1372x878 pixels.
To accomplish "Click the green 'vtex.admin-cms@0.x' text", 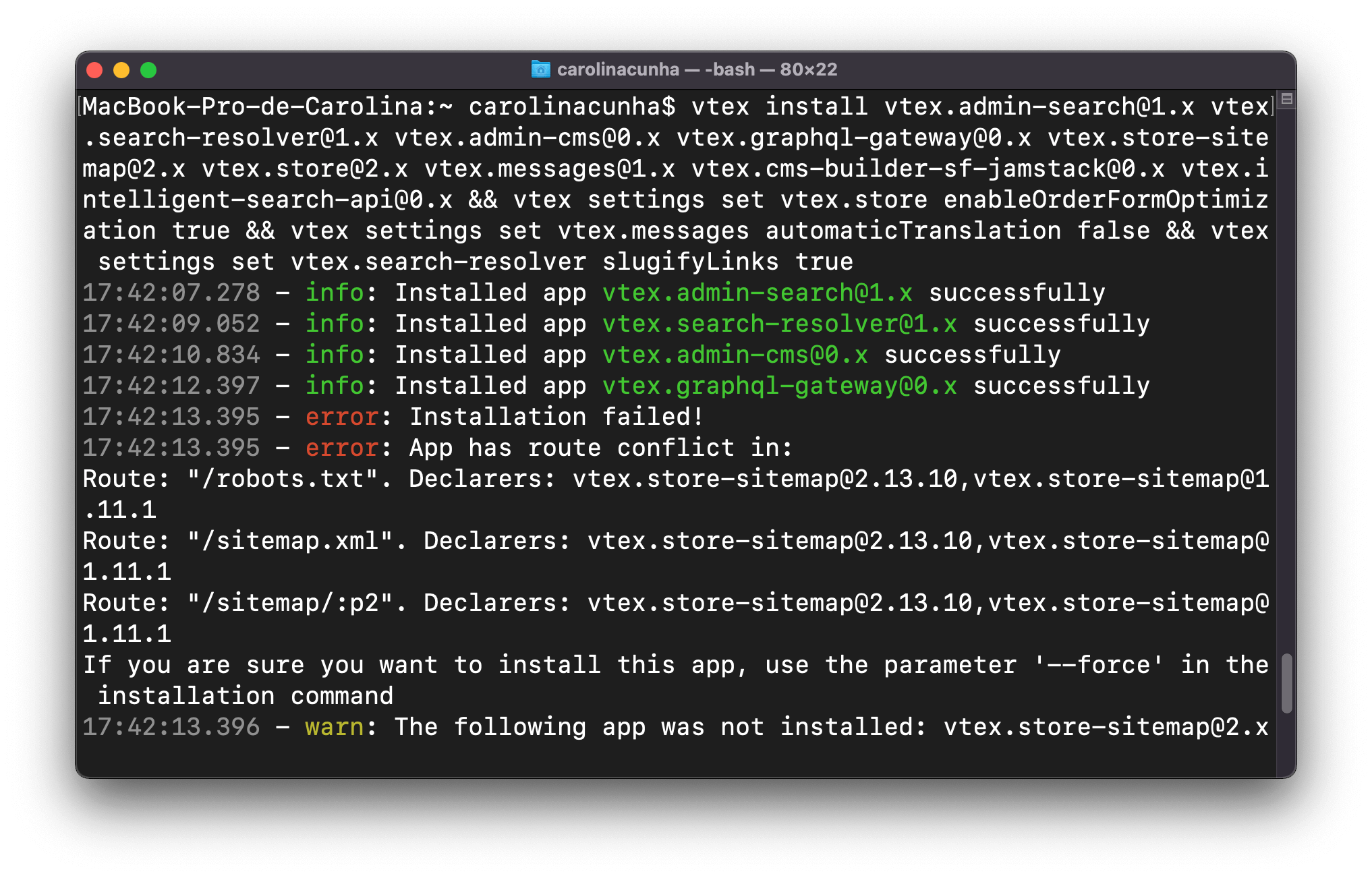I will tap(735, 355).
